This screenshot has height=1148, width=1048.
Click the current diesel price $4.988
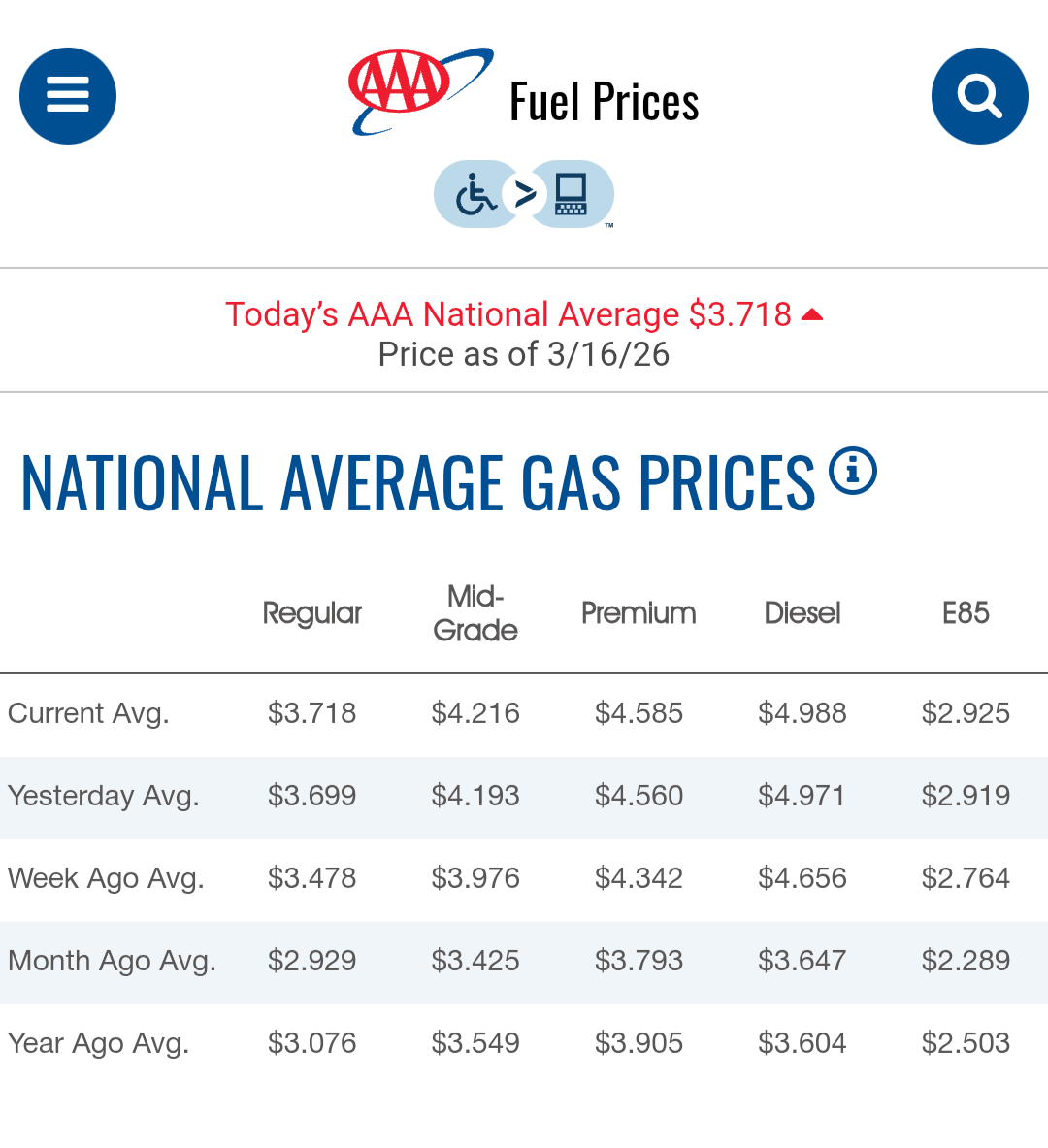tap(802, 713)
